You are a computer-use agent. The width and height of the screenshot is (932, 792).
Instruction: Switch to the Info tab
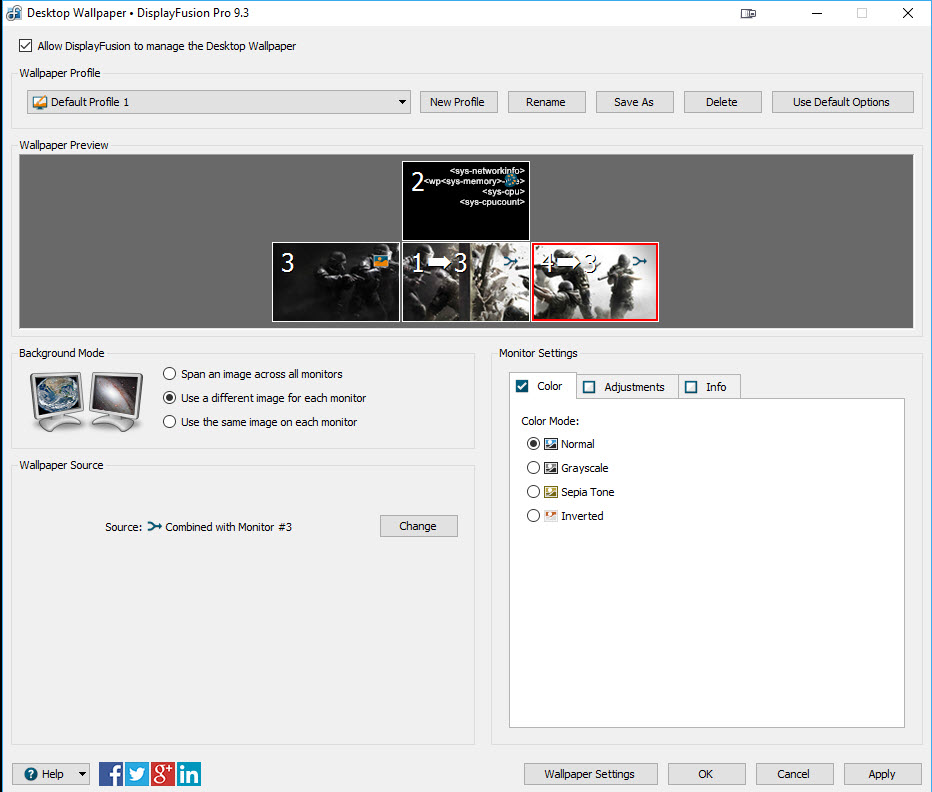point(708,387)
